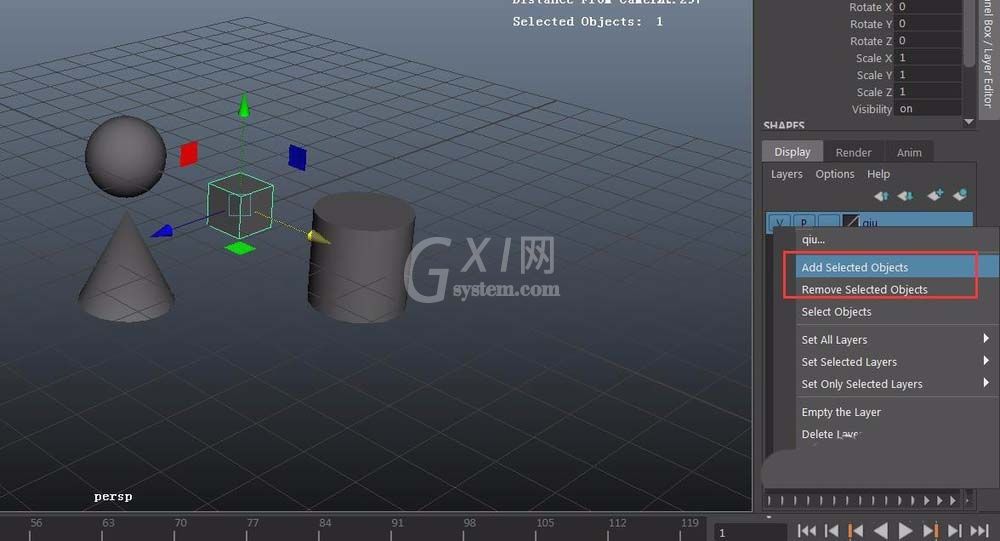Click the current frame field showing 1

(x=750, y=533)
